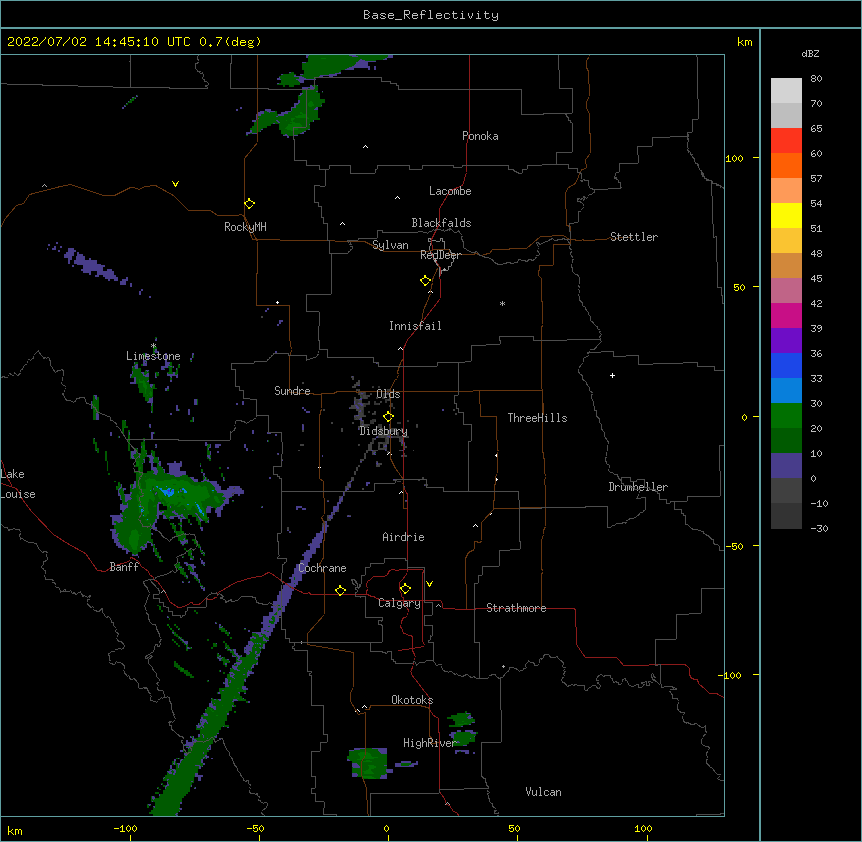
Task: Click the Cochrane town label
Action: (322, 568)
